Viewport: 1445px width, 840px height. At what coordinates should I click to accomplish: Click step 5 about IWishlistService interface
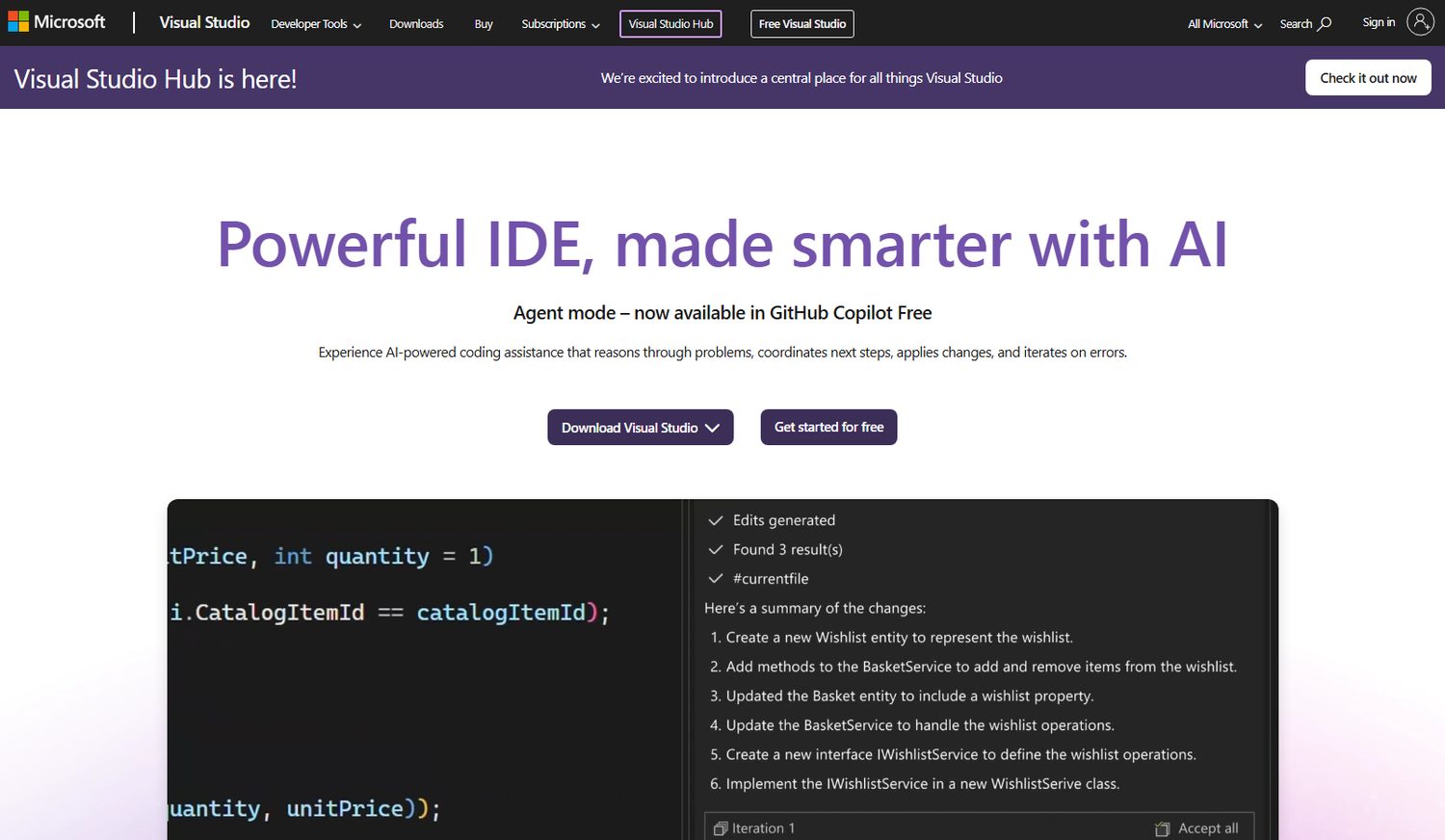953,754
